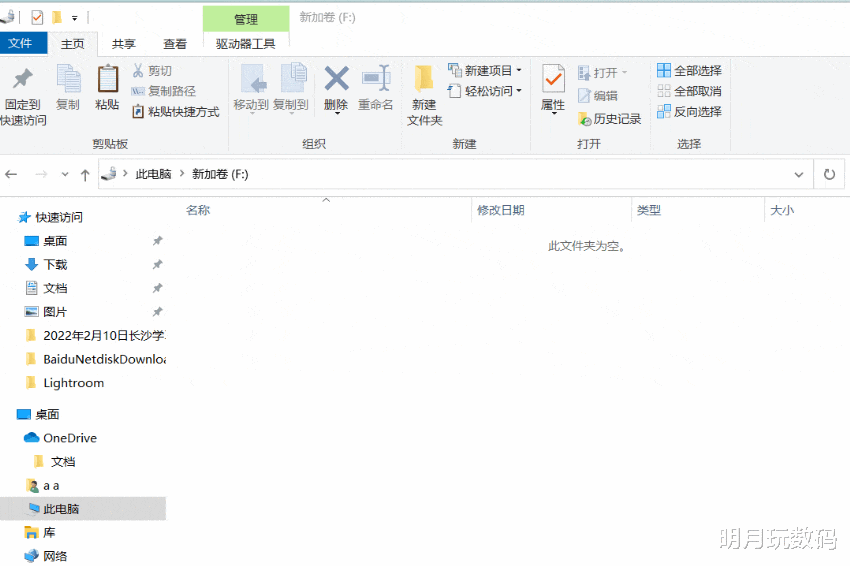Click Copy Path (复制路径)

click(164, 91)
